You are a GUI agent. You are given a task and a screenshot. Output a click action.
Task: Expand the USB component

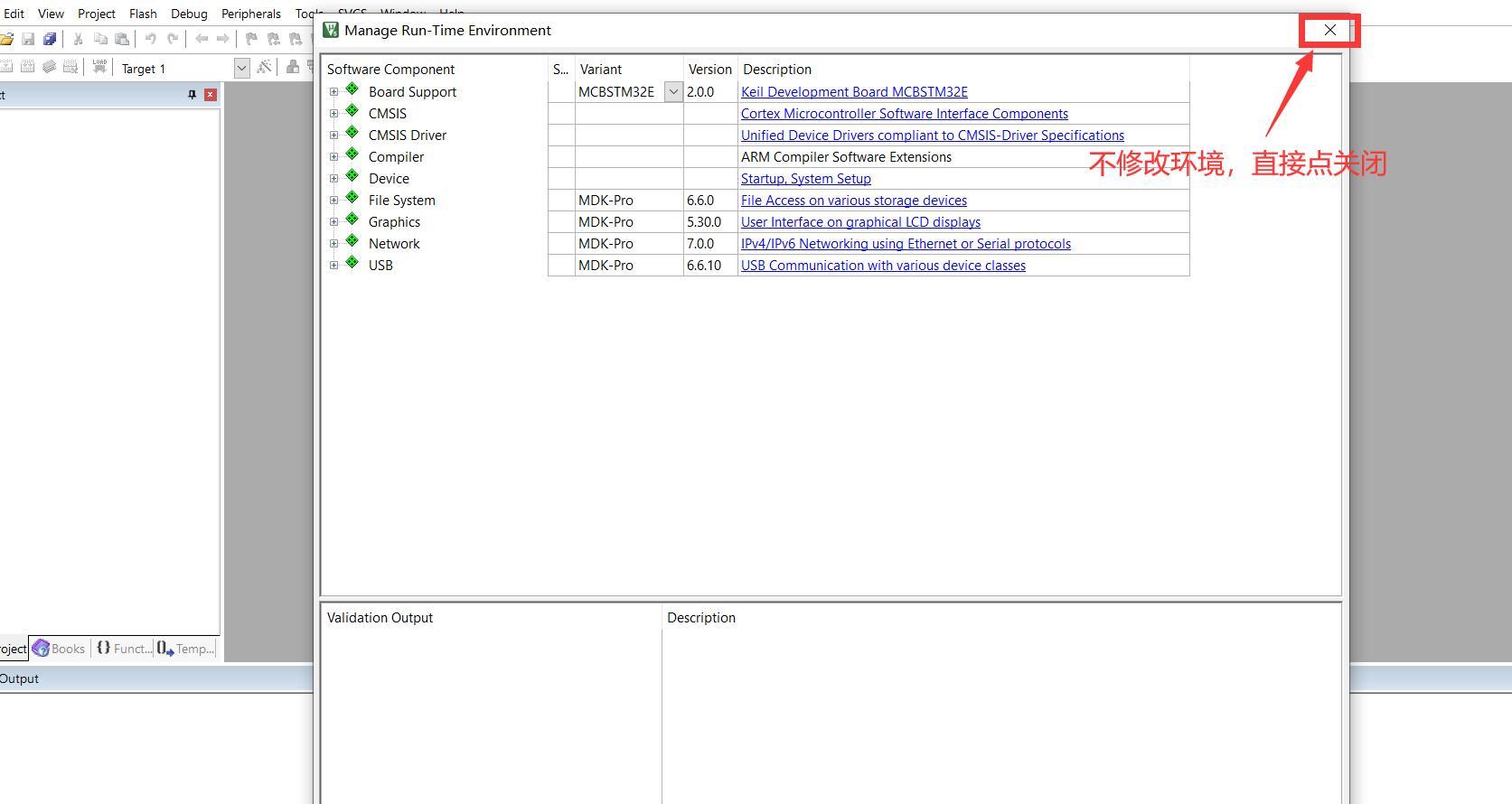(333, 265)
